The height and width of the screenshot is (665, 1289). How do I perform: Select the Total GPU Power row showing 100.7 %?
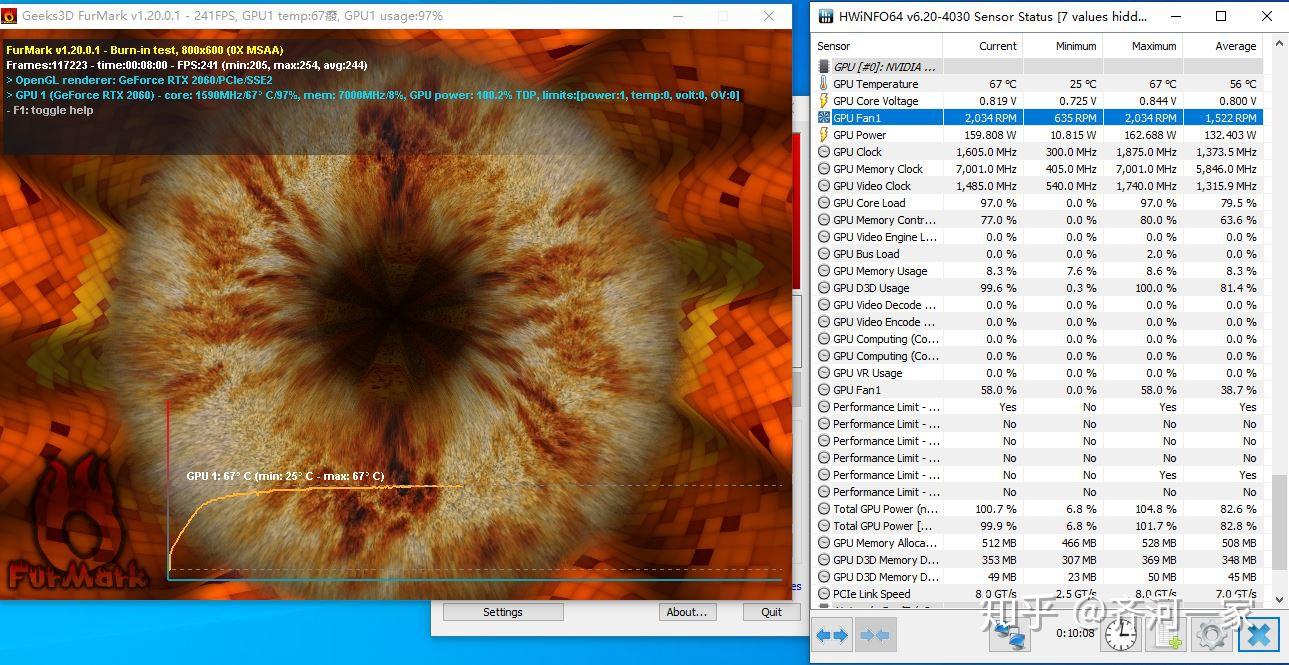1038,509
